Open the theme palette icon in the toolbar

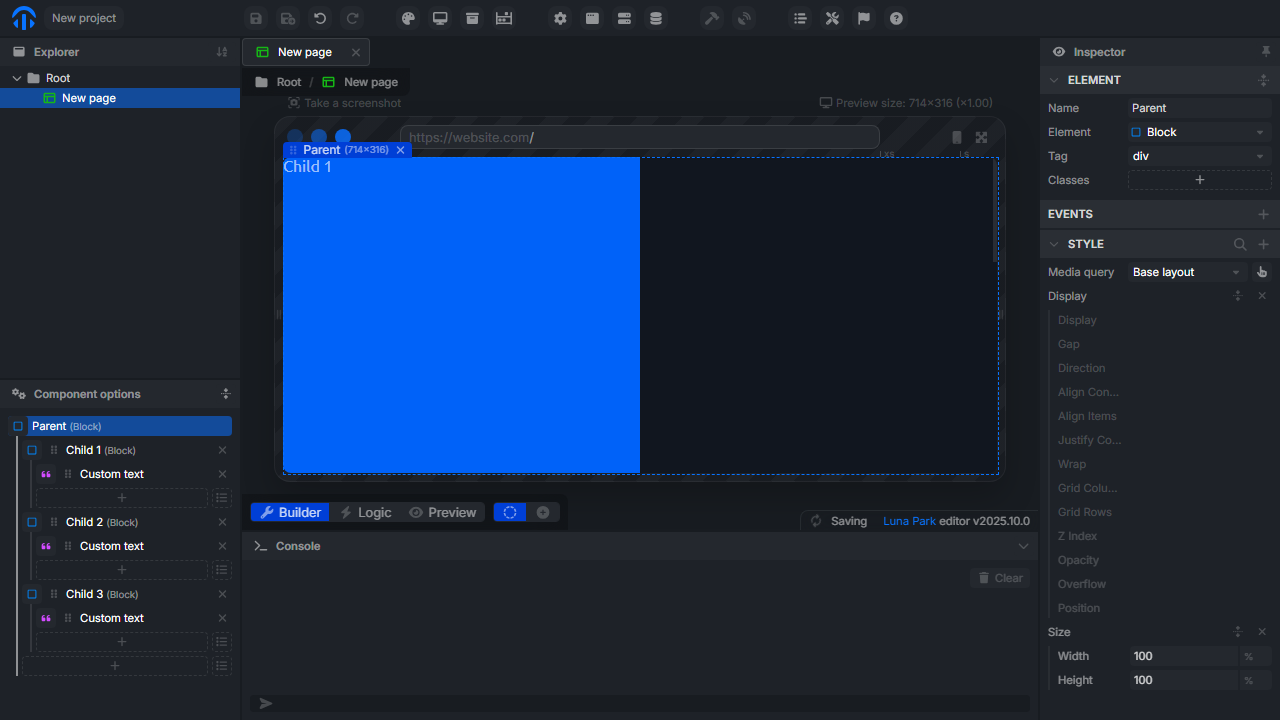click(x=408, y=18)
